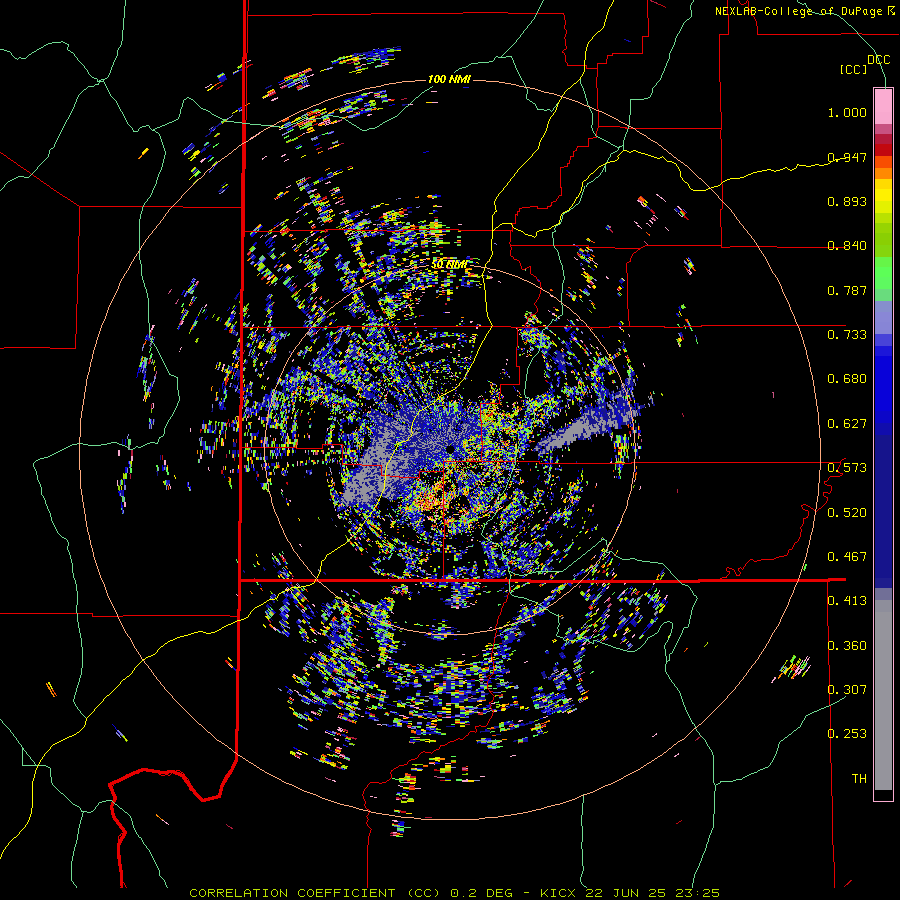Screen dimensions: 900x900
Task: Click the 0.360 scale value
Action: tap(847, 646)
